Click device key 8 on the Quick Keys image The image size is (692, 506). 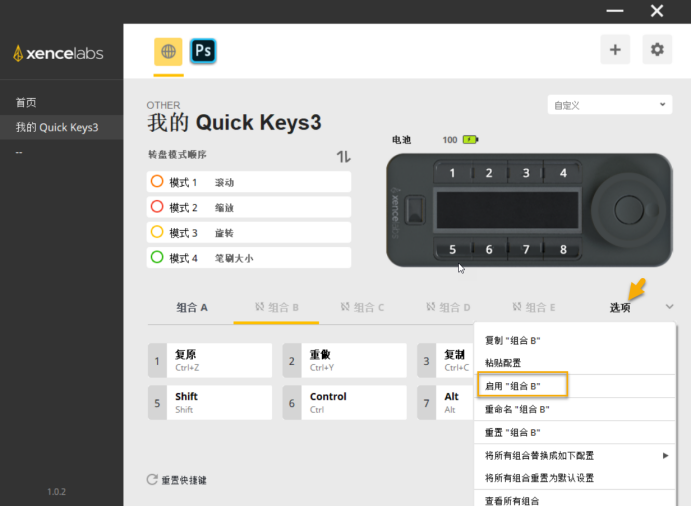tap(563, 249)
